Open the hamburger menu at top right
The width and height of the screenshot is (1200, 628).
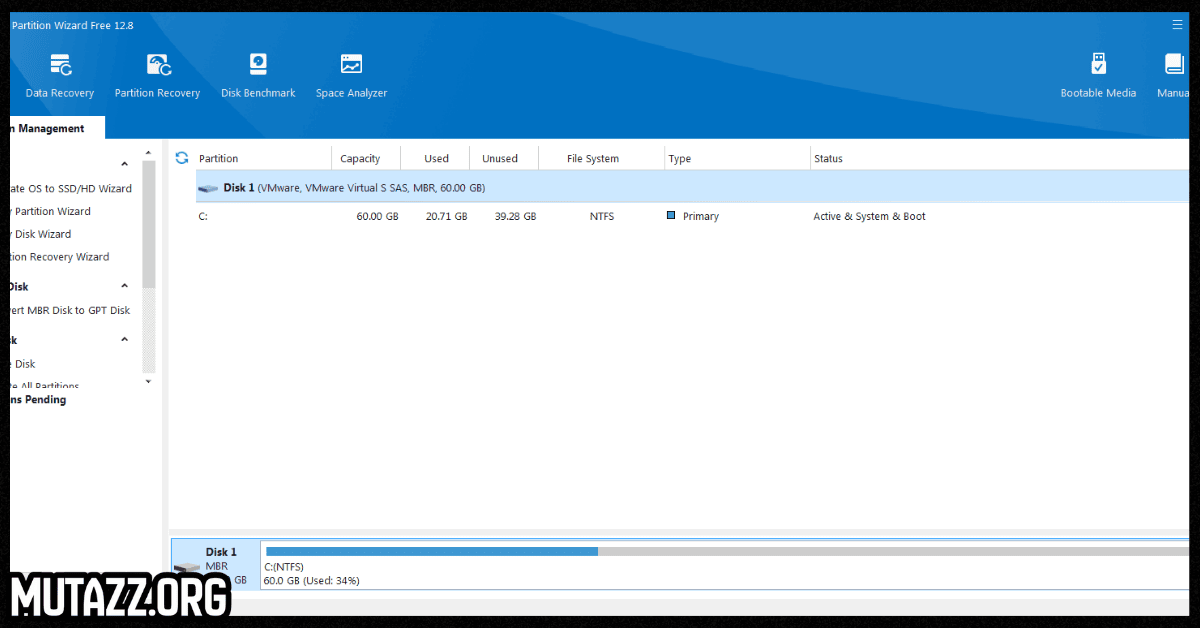coord(1177,24)
